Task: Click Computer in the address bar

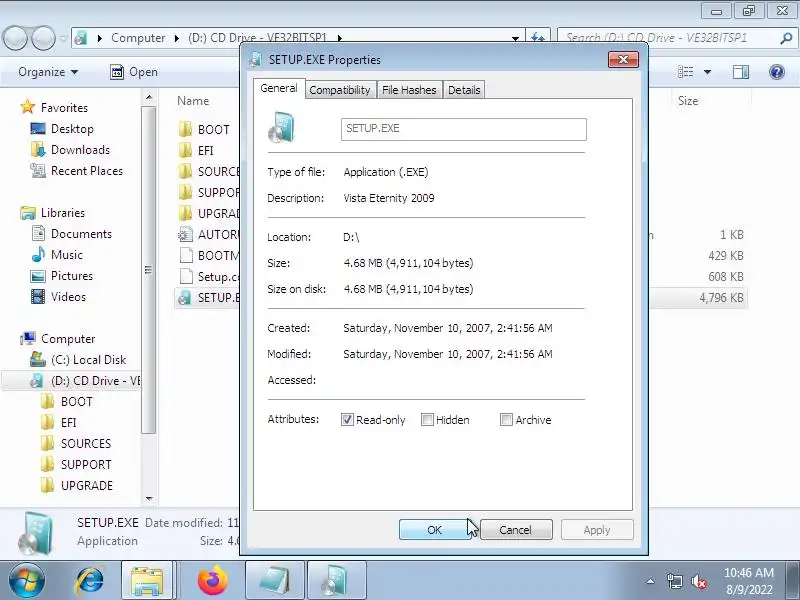Action: tap(138, 38)
